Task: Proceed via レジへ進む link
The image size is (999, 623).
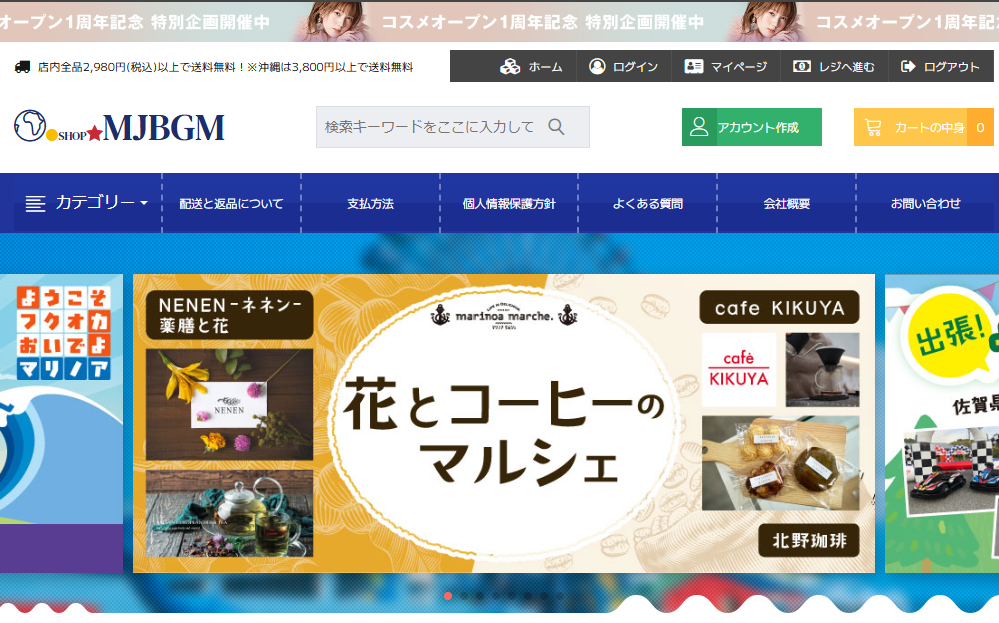Action: [x=847, y=67]
